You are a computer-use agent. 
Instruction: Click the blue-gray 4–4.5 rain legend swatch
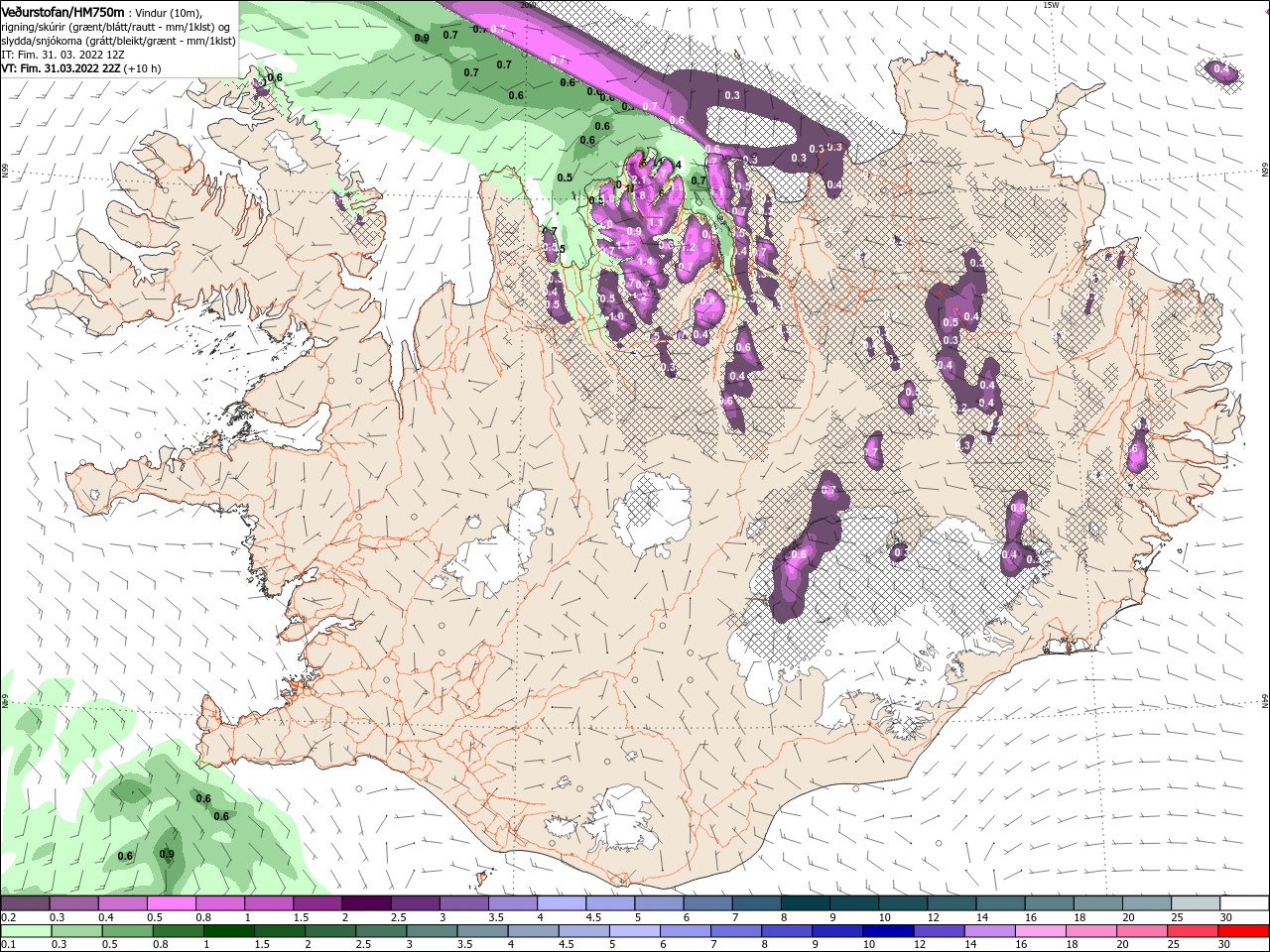point(535,931)
